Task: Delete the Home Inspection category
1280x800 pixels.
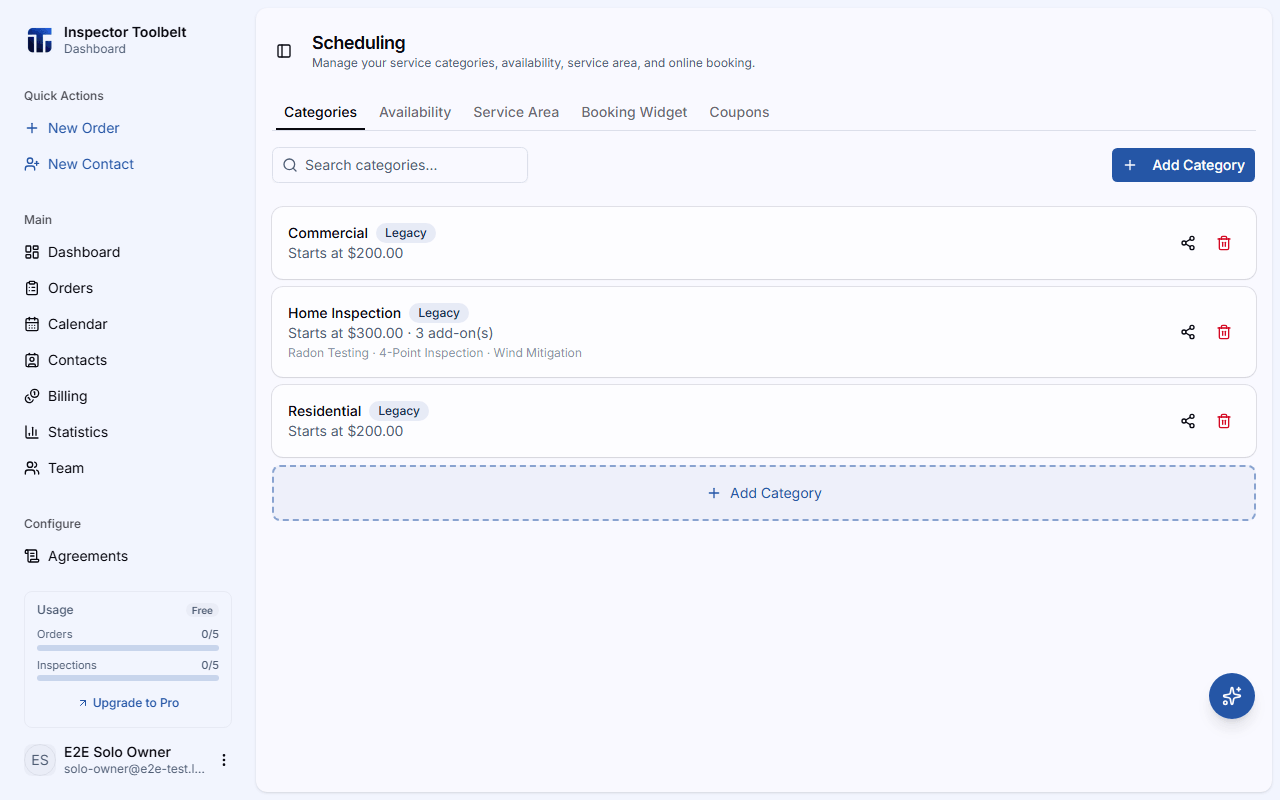Action: (1224, 332)
